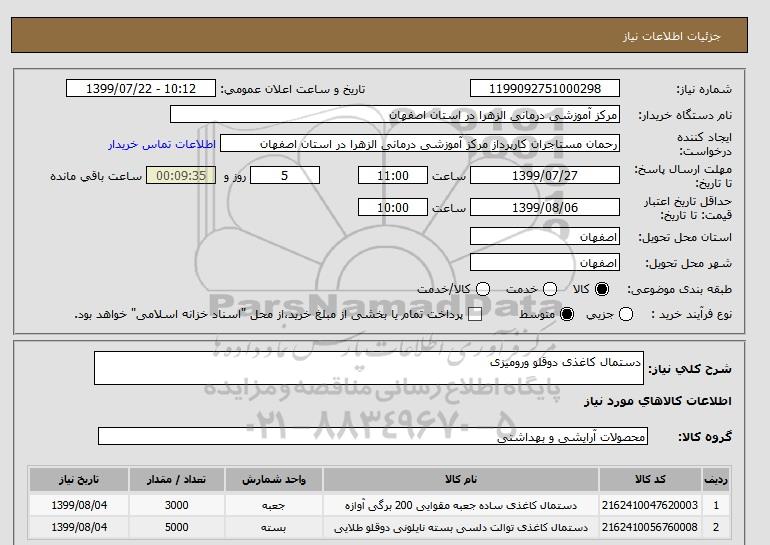Screen dimensions: 770x545
Task: Click the need number field 1199092751000298
Action: coord(545,88)
